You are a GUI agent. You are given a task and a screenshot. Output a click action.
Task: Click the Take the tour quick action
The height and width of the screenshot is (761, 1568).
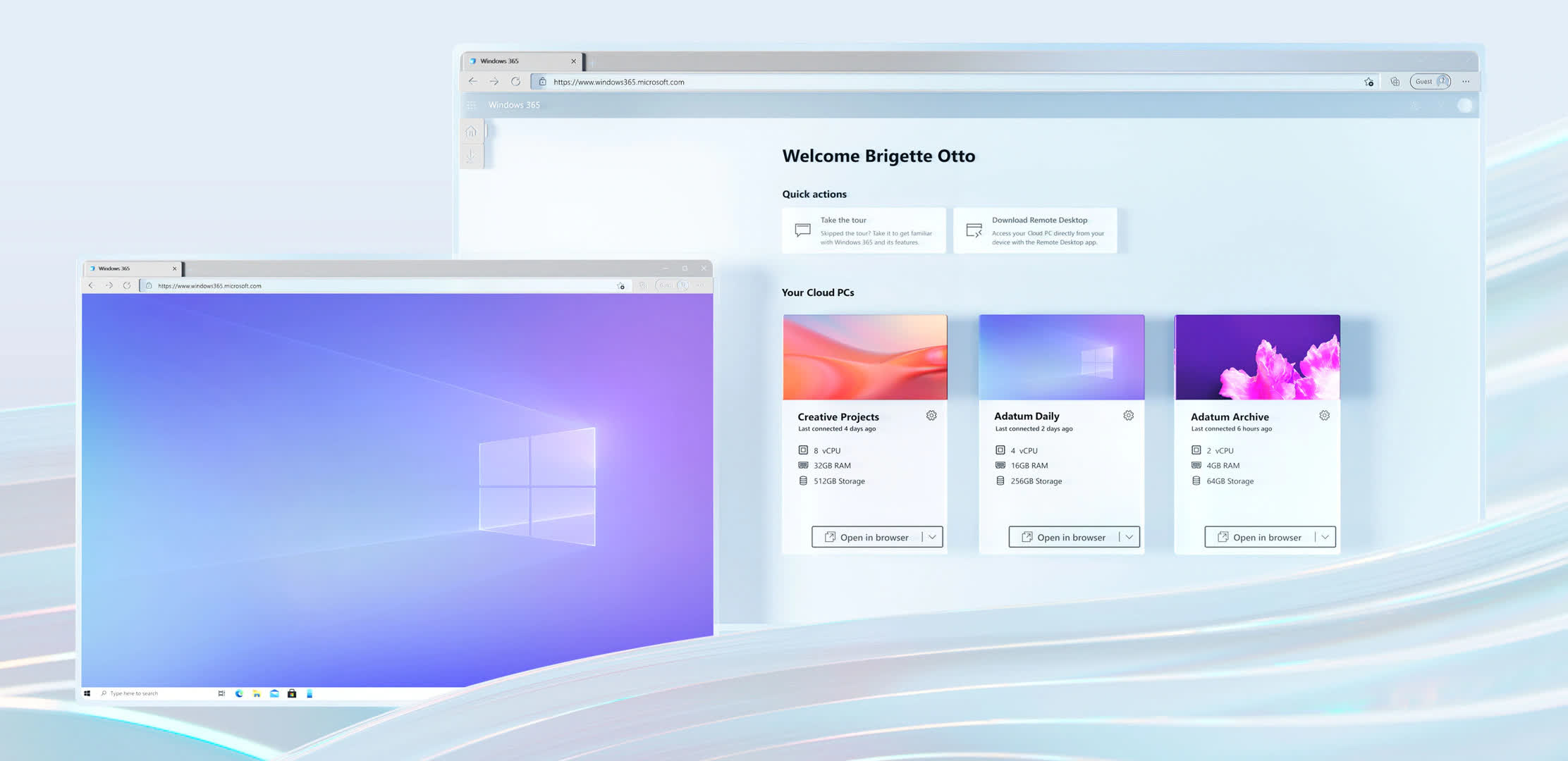(864, 230)
